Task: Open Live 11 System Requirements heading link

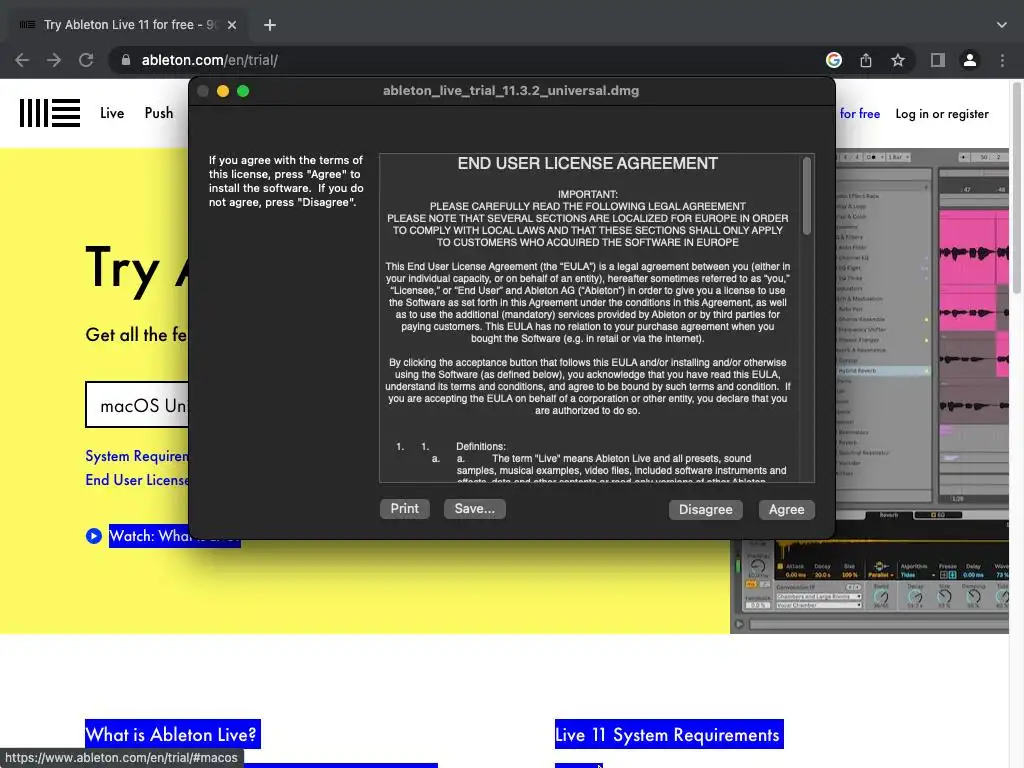Action: (669, 735)
